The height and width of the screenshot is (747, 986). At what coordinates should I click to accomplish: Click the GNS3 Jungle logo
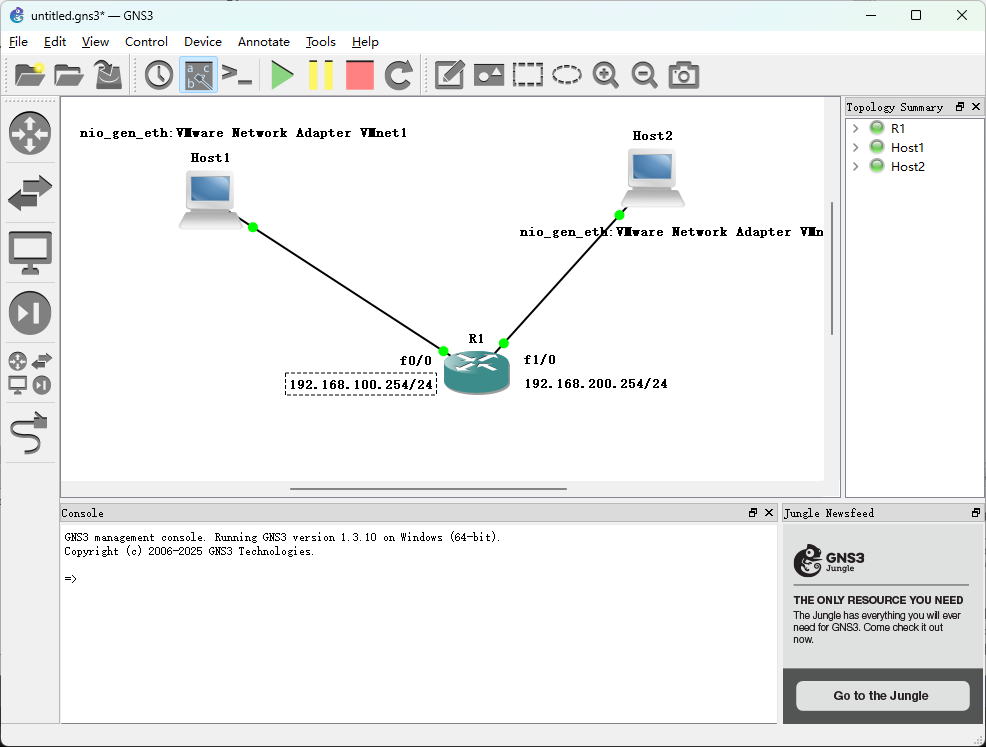(x=829, y=560)
